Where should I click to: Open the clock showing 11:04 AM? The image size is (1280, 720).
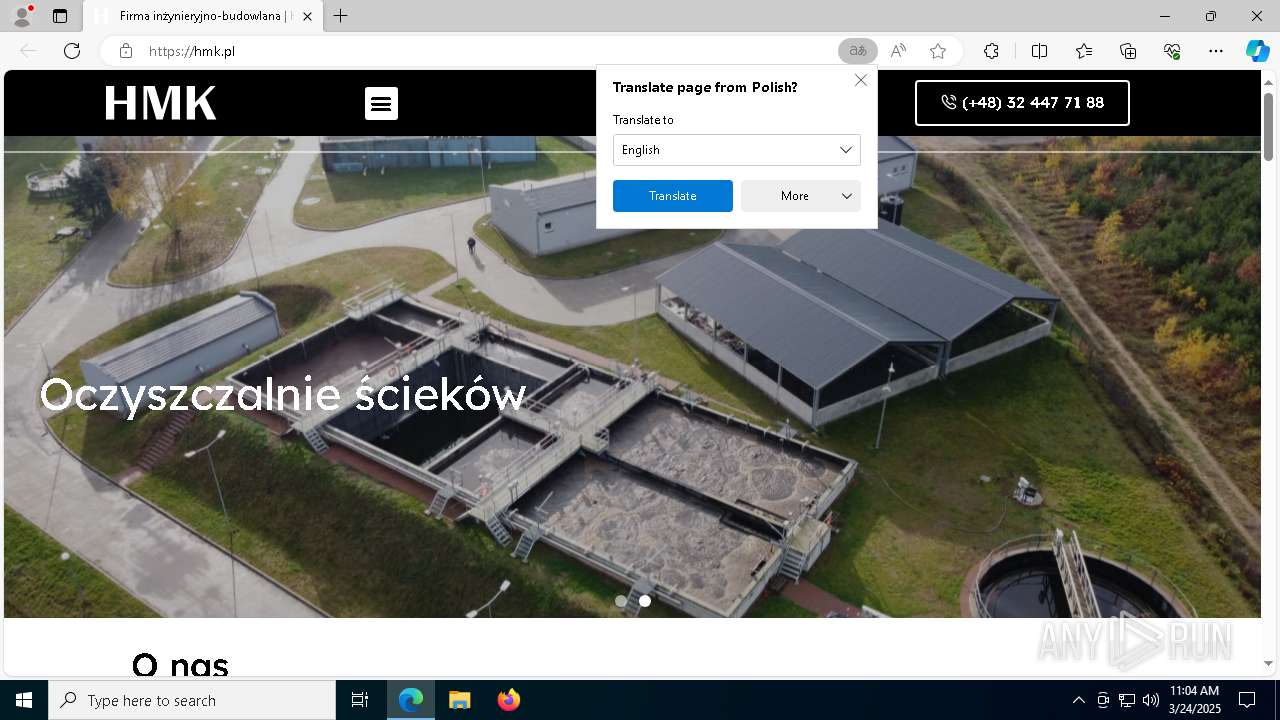point(1195,700)
